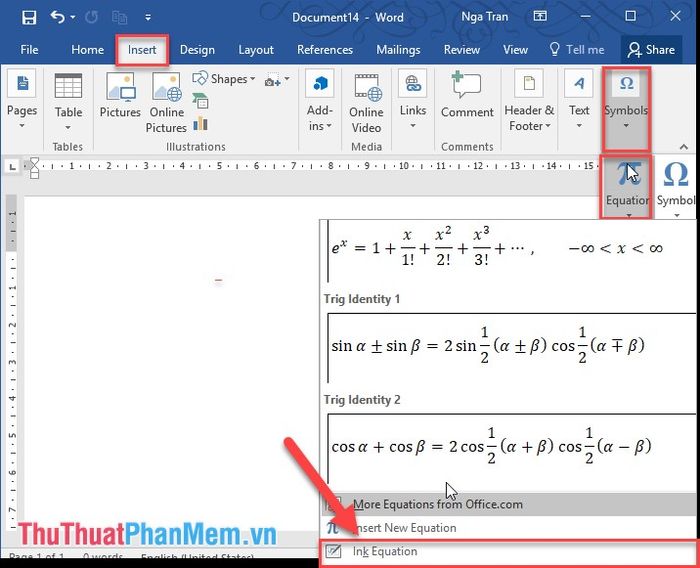Switch to the Home tab
This screenshot has height=568, width=700.
(x=88, y=50)
